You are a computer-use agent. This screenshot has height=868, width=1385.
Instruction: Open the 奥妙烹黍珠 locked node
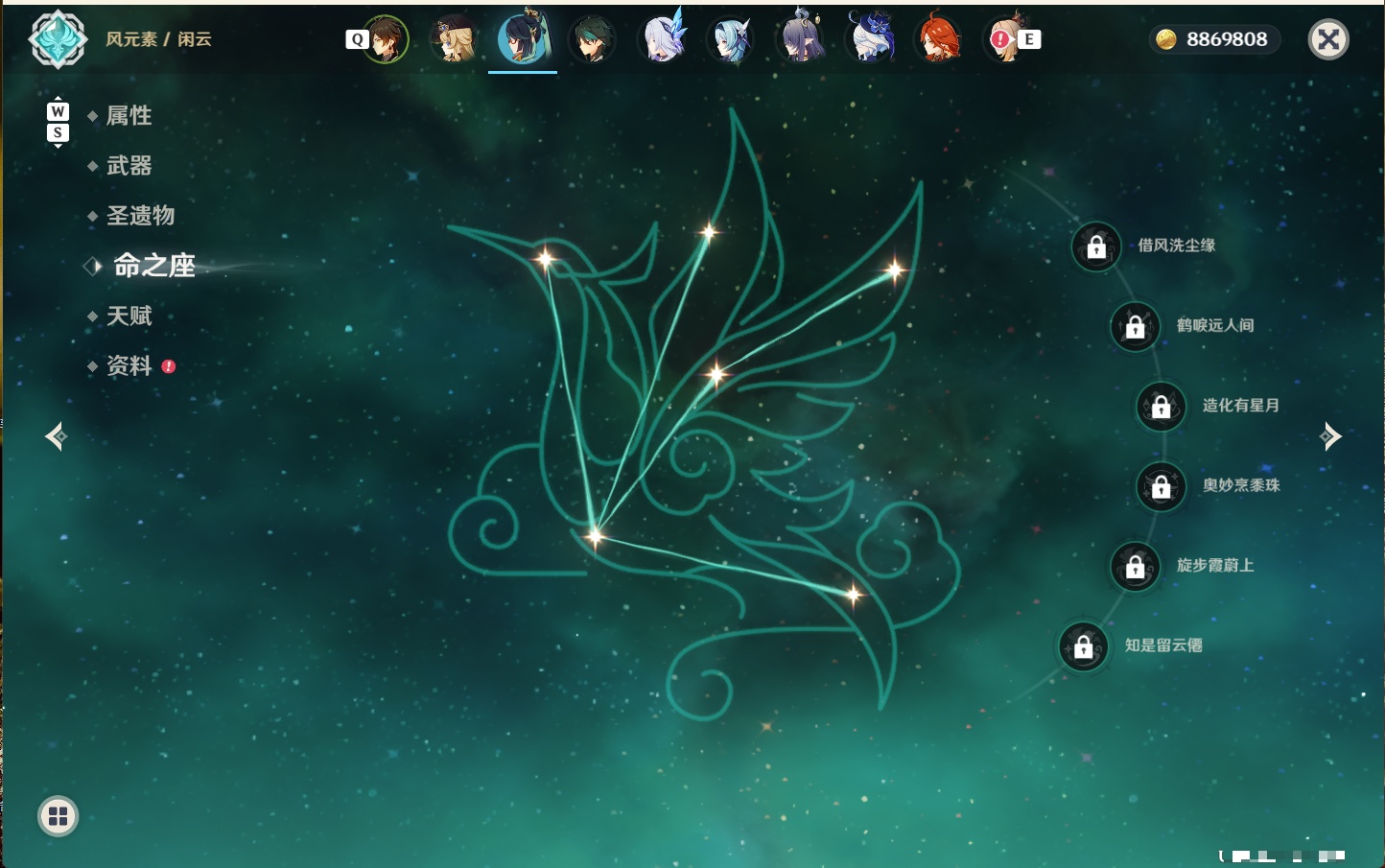[1161, 487]
